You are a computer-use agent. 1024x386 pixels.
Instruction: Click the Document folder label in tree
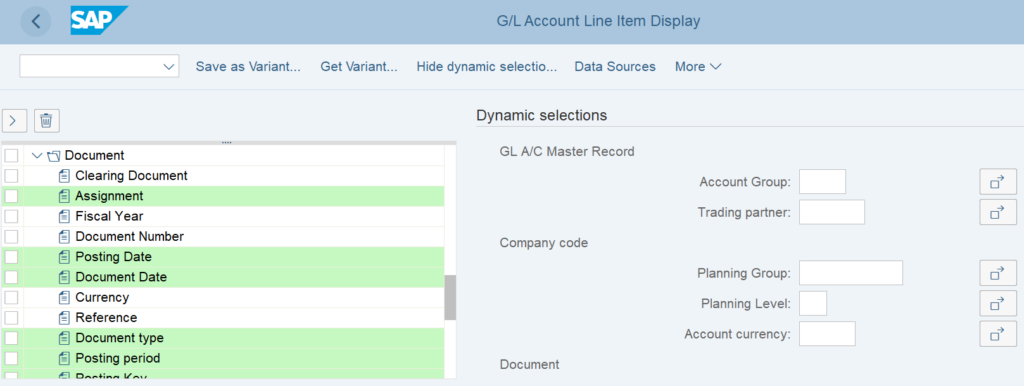95,155
